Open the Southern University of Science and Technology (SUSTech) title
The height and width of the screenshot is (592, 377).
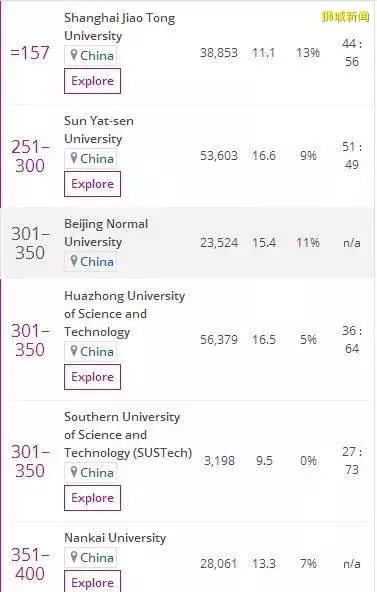click(128, 435)
